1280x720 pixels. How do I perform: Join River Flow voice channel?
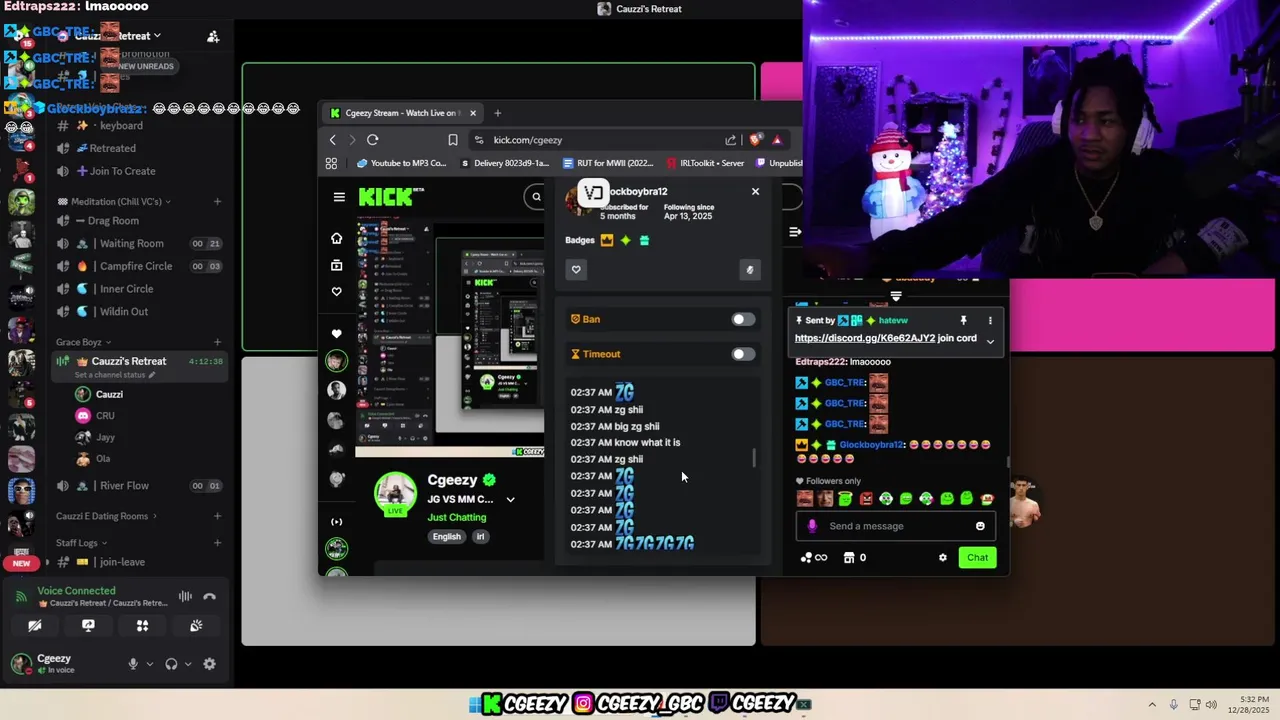[x=140, y=486]
